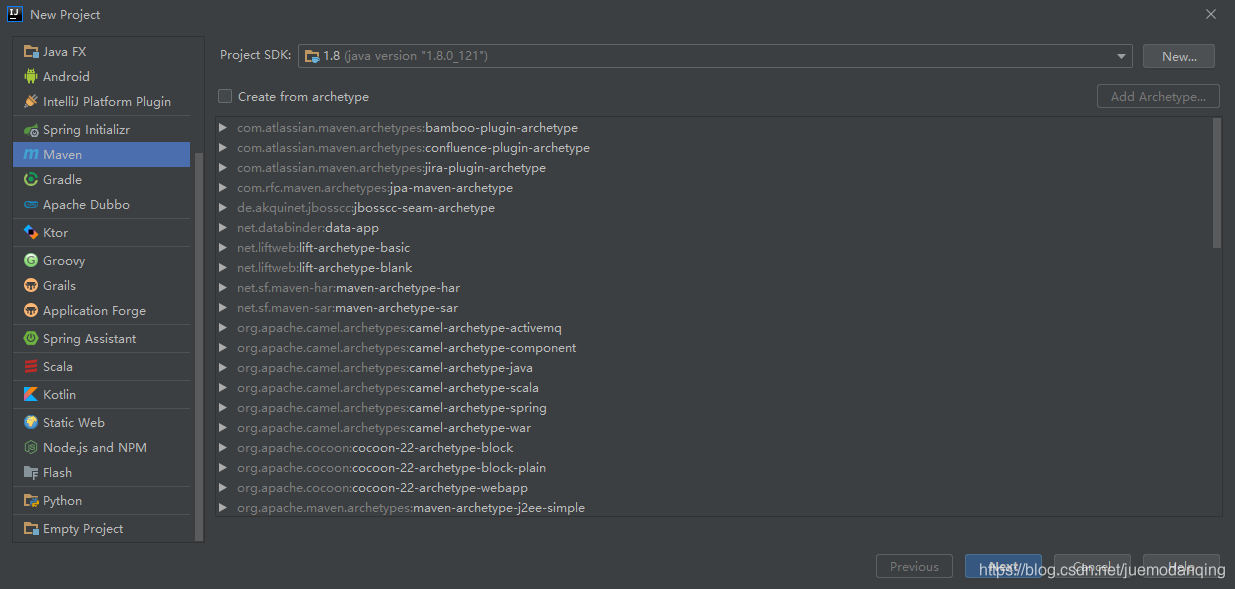Select Python project type
Image resolution: width=1235 pixels, height=589 pixels.
pyautogui.click(x=101, y=501)
